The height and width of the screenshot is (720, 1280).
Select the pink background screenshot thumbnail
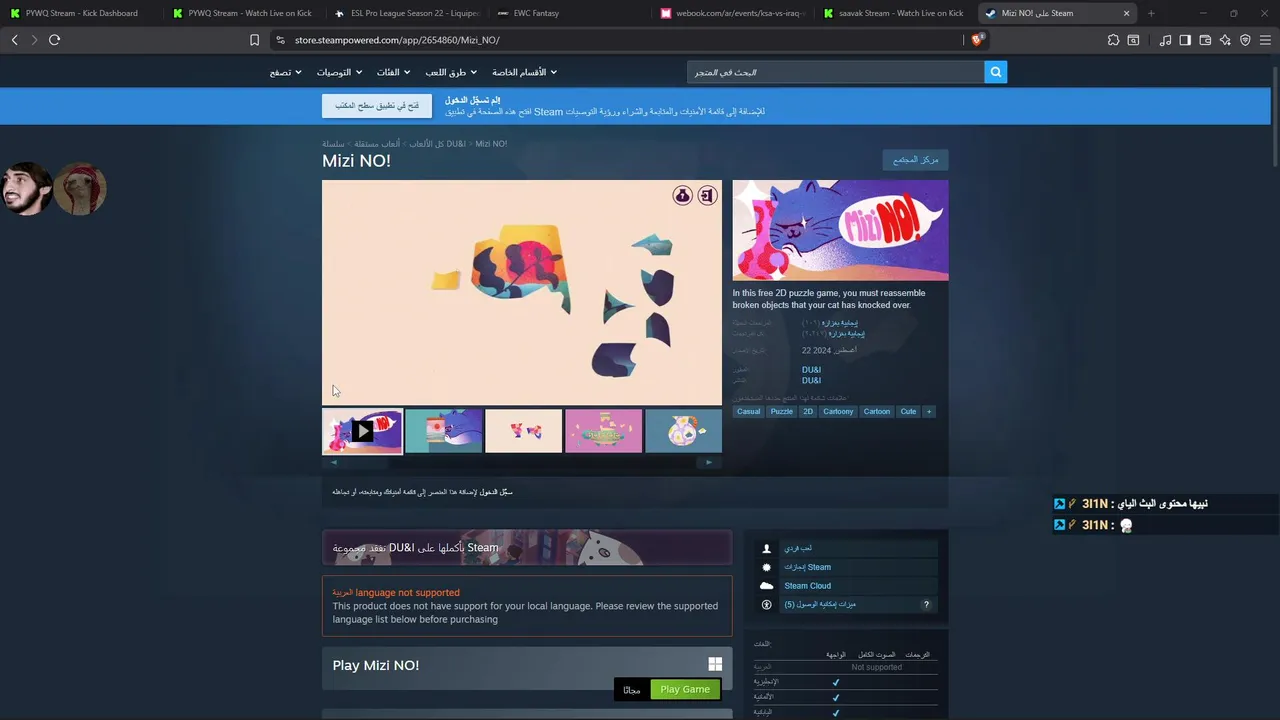[x=603, y=431]
